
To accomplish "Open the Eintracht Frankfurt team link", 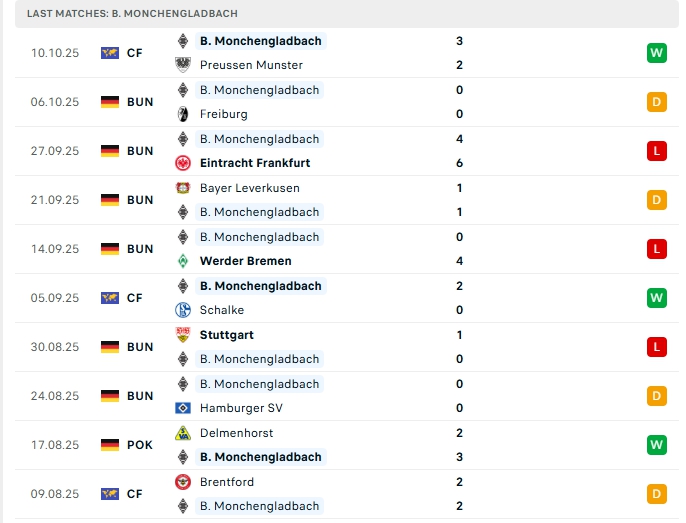I will [x=255, y=163].
